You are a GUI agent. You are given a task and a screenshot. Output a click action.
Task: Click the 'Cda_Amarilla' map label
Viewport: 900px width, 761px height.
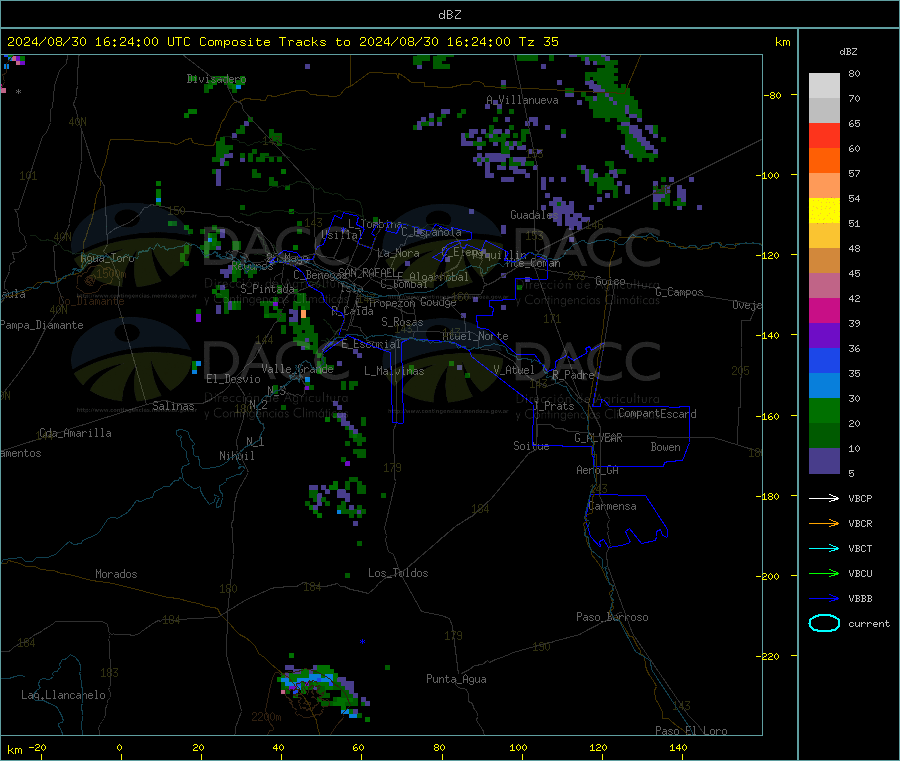point(75,433)
